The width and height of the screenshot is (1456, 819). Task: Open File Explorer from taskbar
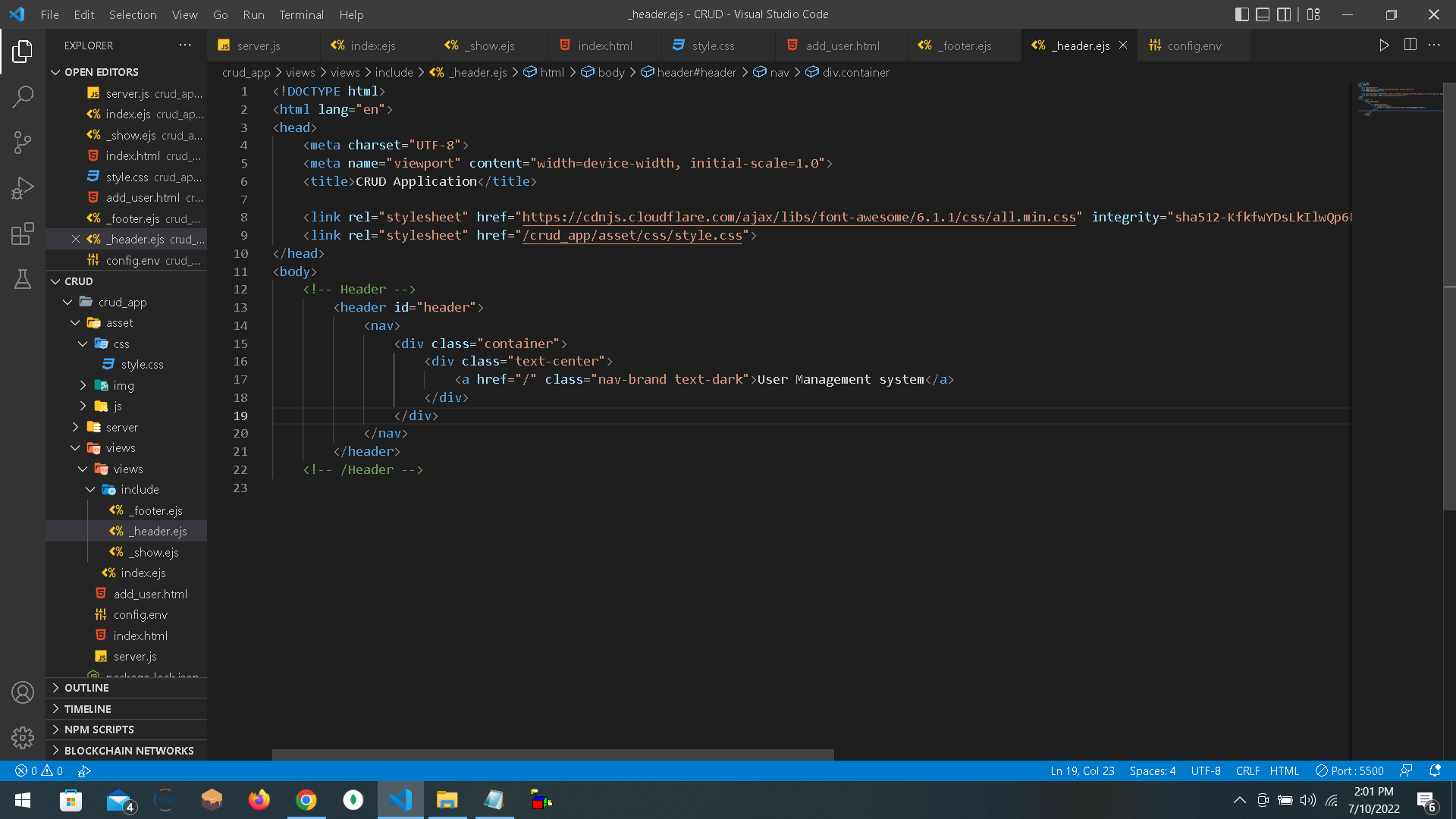[x=447, y=800]
